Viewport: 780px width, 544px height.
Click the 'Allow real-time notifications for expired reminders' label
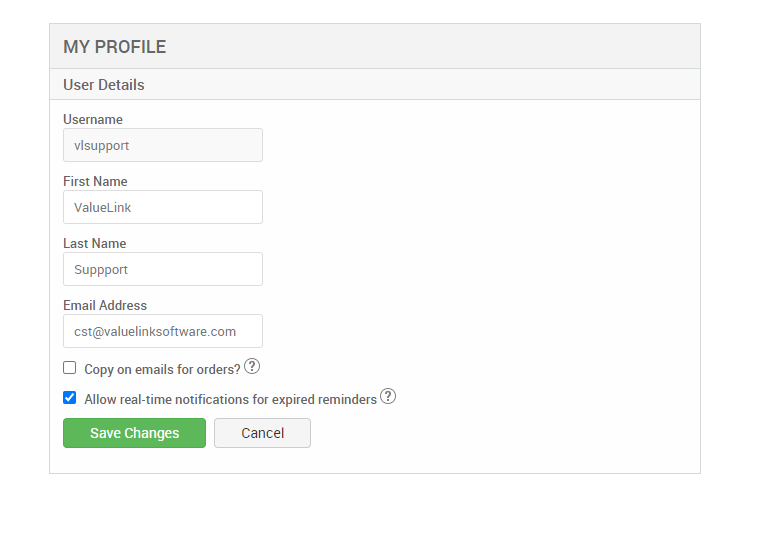230,399
